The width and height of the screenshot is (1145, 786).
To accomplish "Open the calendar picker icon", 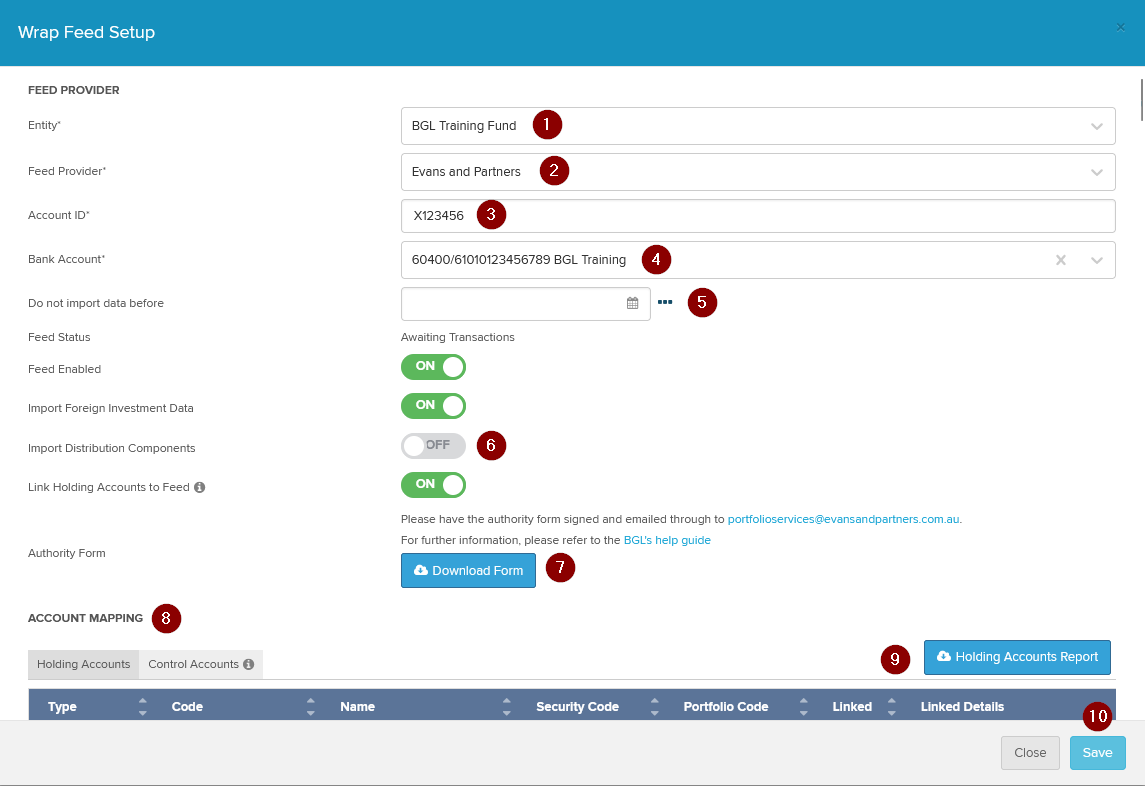I will 632,303.
